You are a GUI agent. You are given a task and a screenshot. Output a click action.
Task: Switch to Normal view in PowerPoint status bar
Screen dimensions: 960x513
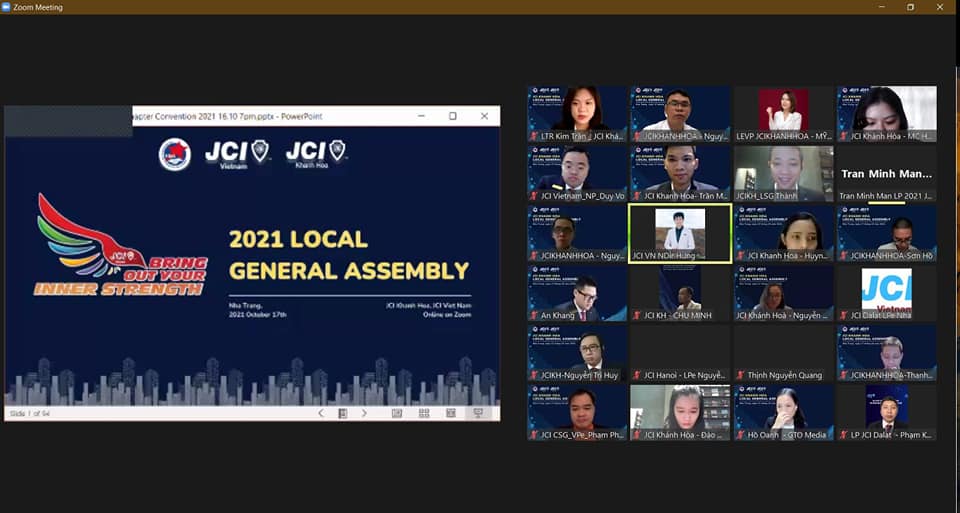(397, 413)
